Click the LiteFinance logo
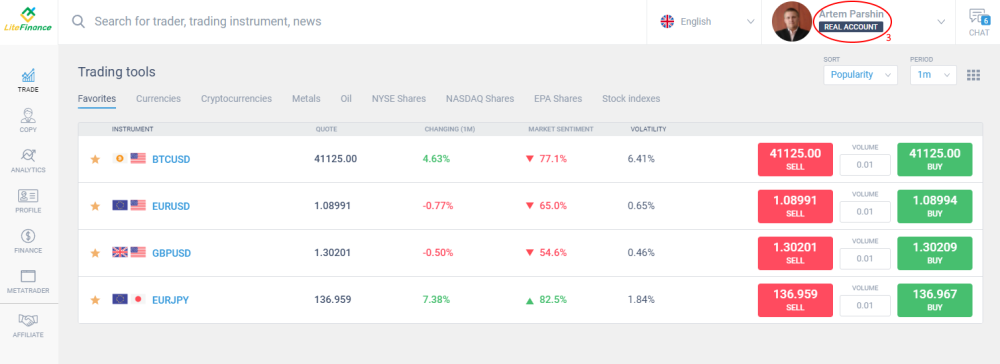This screenshot has width=1000, height=364. tap(29, 19)
